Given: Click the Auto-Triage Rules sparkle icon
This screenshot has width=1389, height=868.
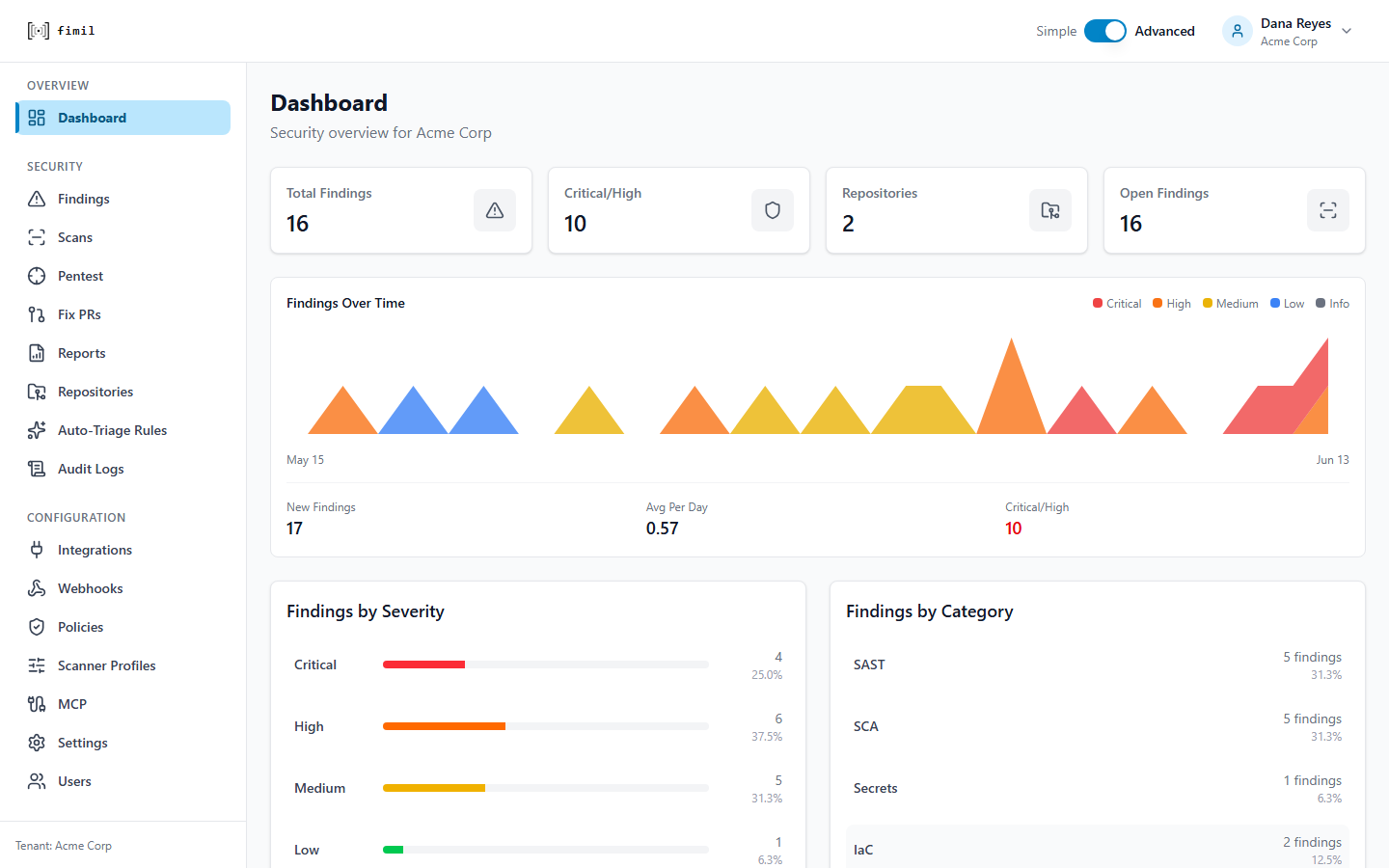Looking at the screenshot, I should coord(37,430).
